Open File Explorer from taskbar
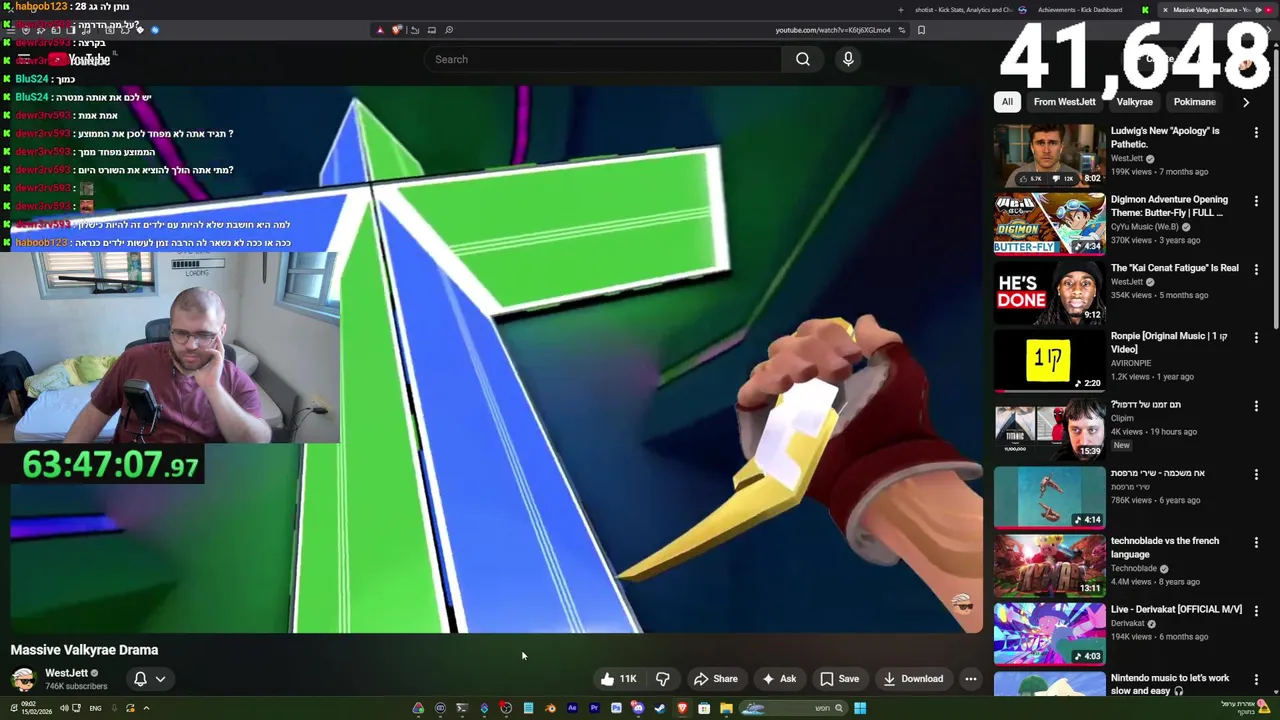This screenshot has height=720, width=1280. point(726,708)
